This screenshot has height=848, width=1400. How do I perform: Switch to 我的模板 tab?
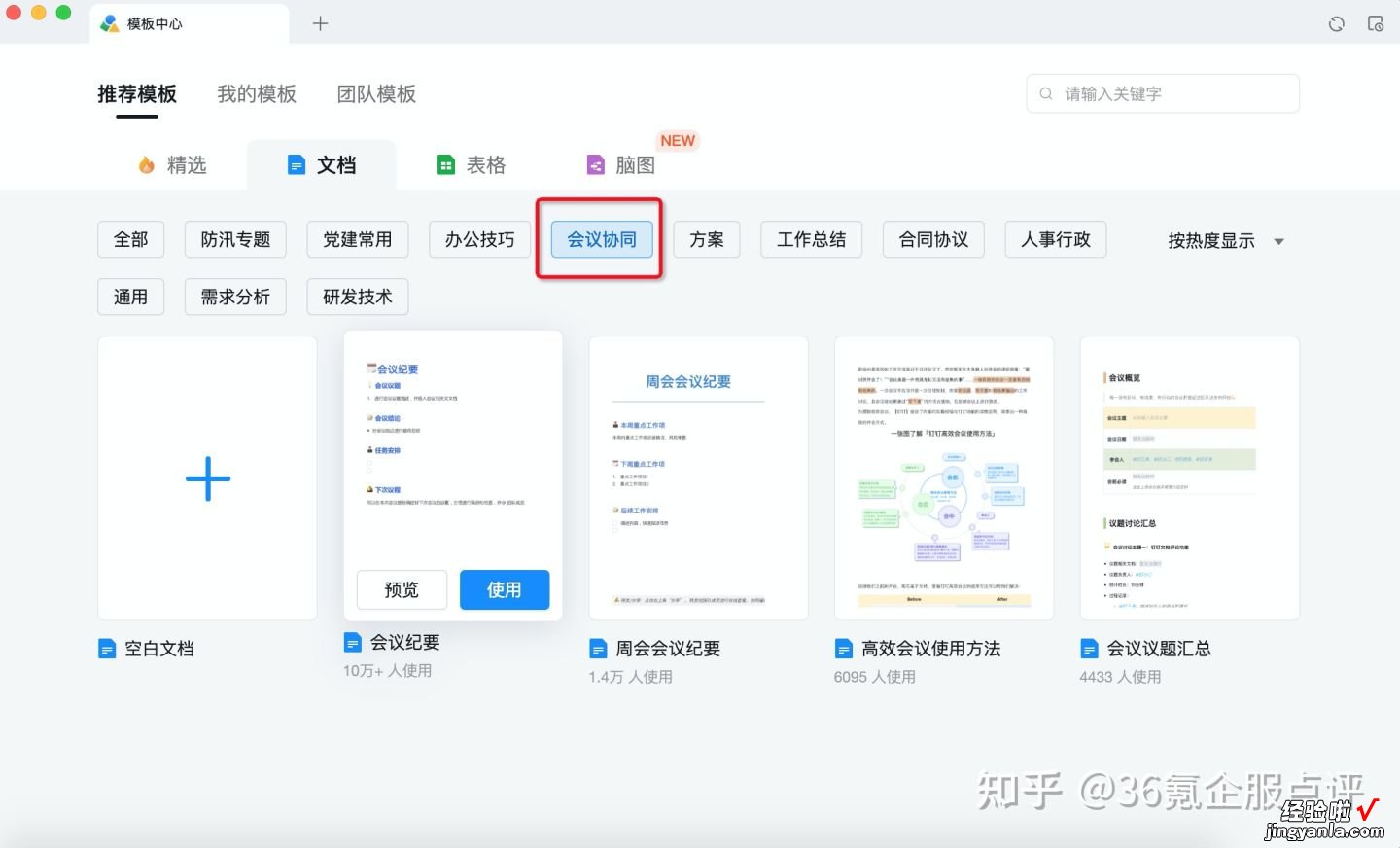coord(257,94)
